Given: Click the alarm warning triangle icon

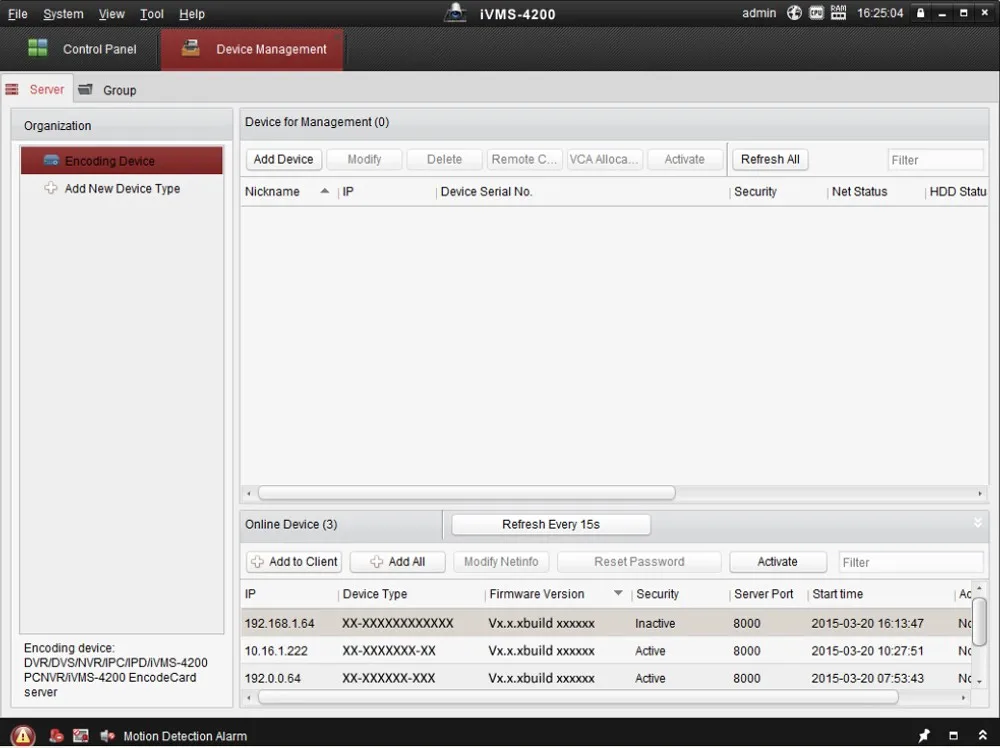Looking at the screenshot, I should click(x=23, y=736).
